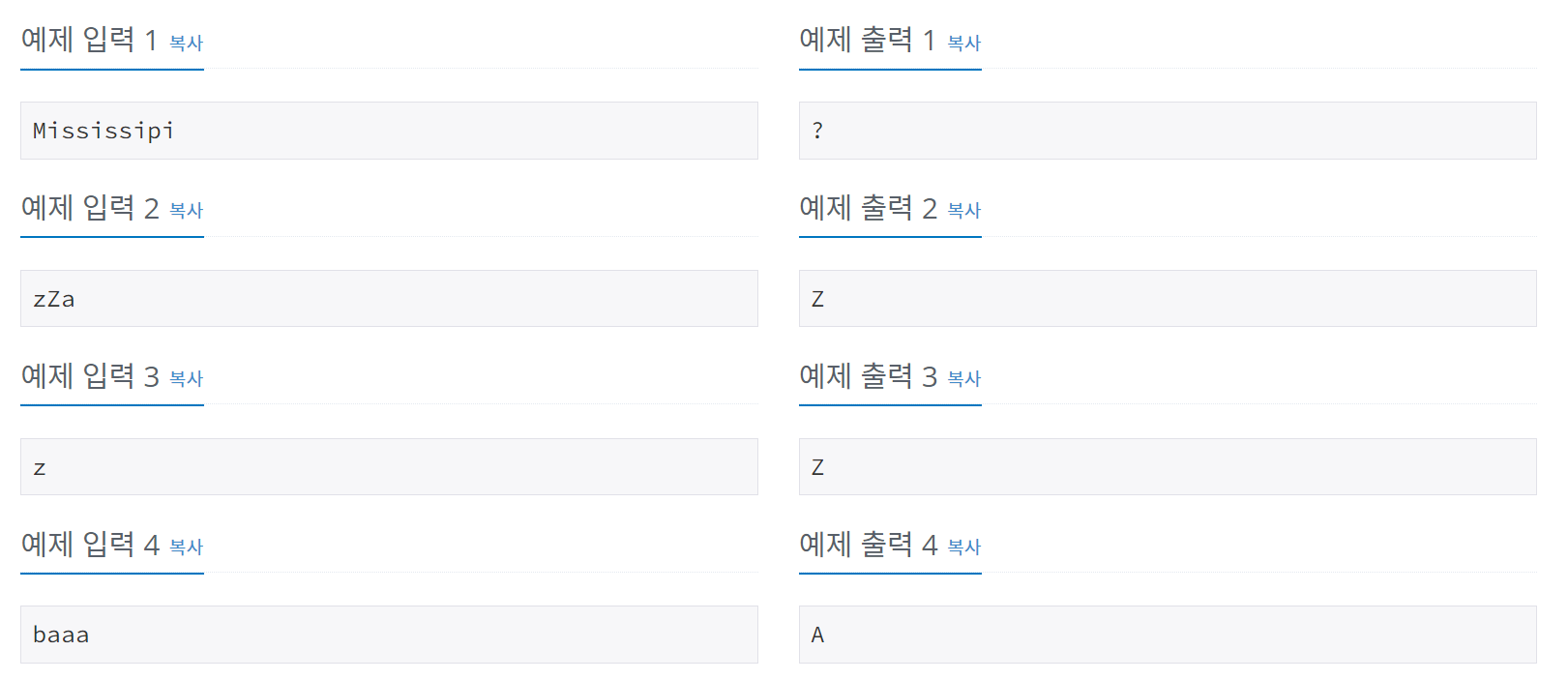Copy example input 4 using 복사 link
This screenshot has width=1568, height=680.
[x=187, y=547]
